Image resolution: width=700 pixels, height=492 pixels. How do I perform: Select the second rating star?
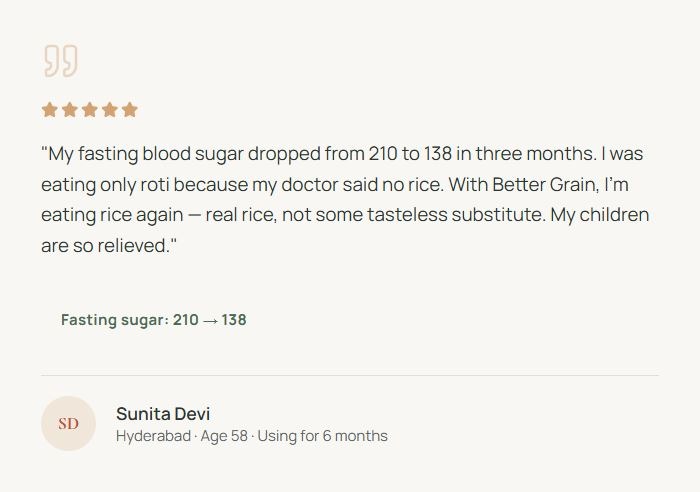70,110
